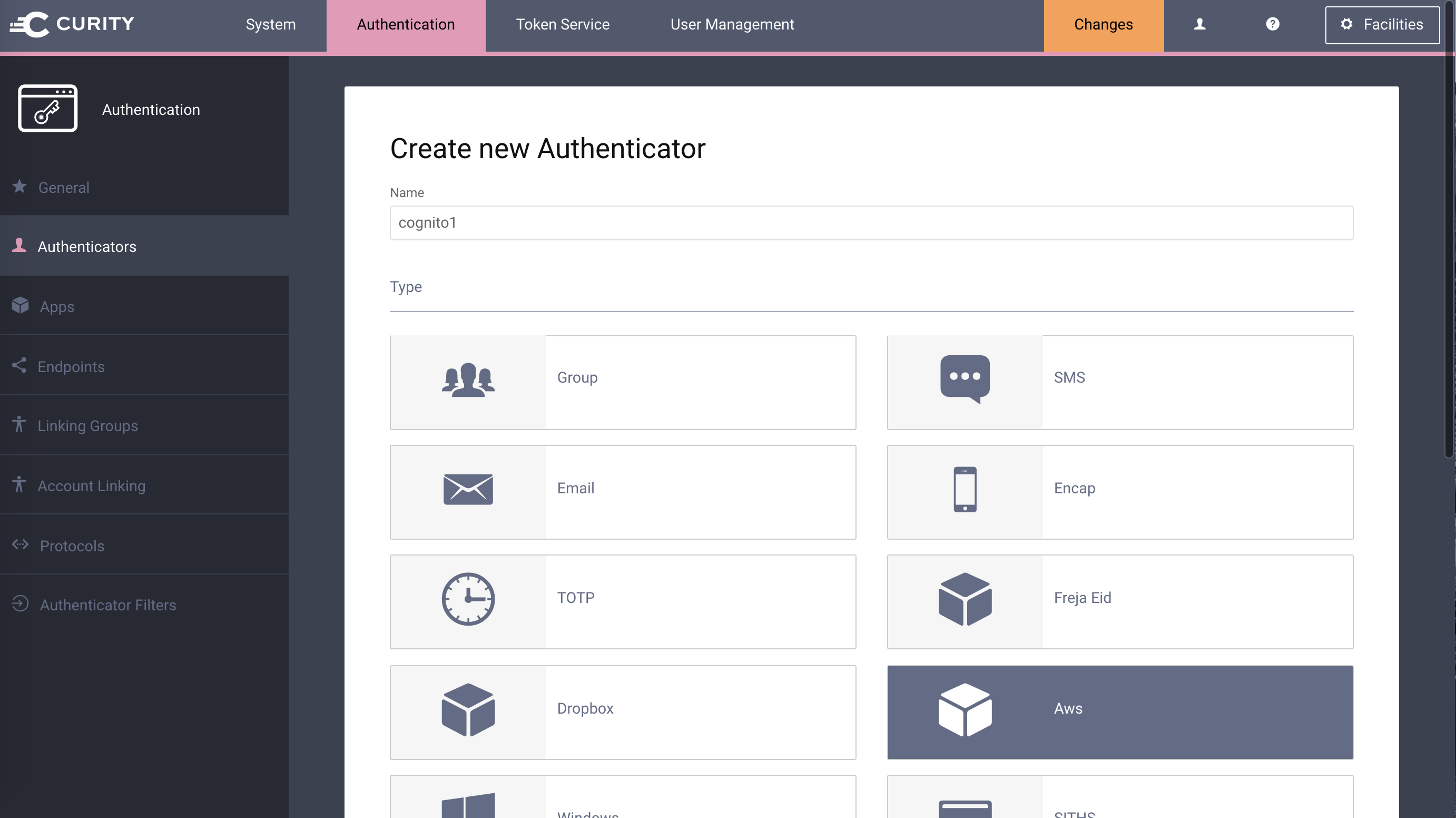Pick the Email envelope icon
Image resolution: width=1456 pixels, height=818 pixels.
click(x=468, y=489)
